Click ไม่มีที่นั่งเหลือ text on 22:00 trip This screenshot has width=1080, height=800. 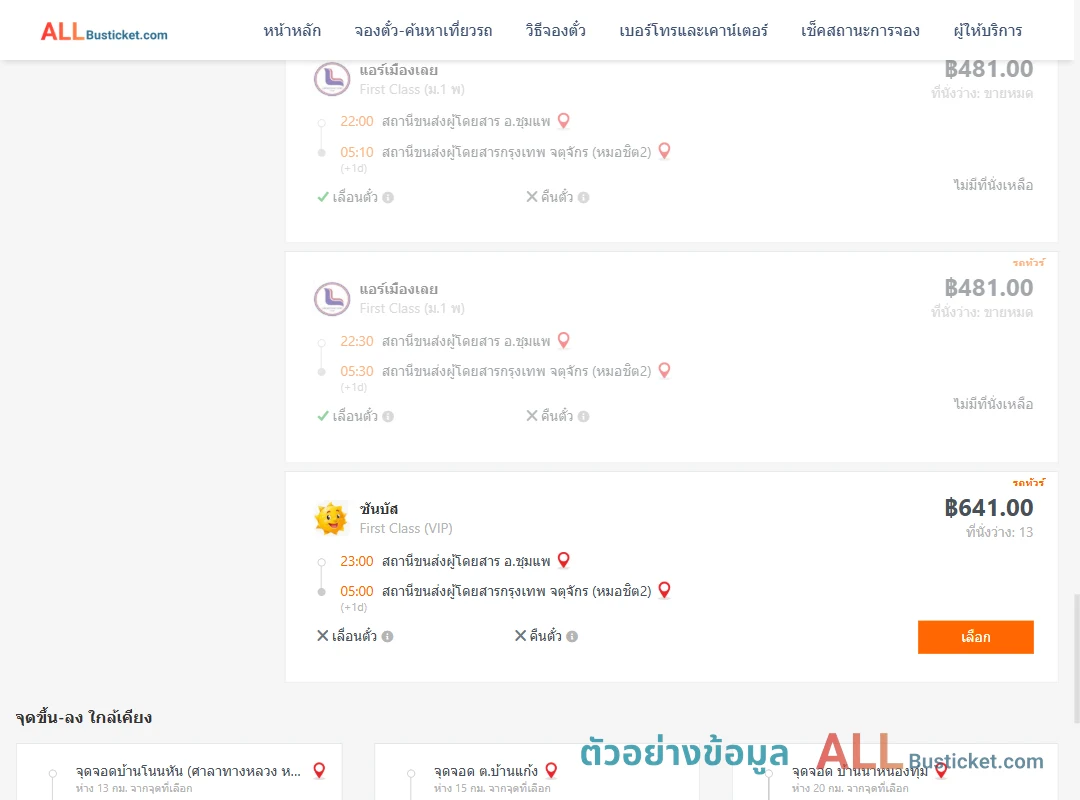pyautogui.click(x=993, y=185)
